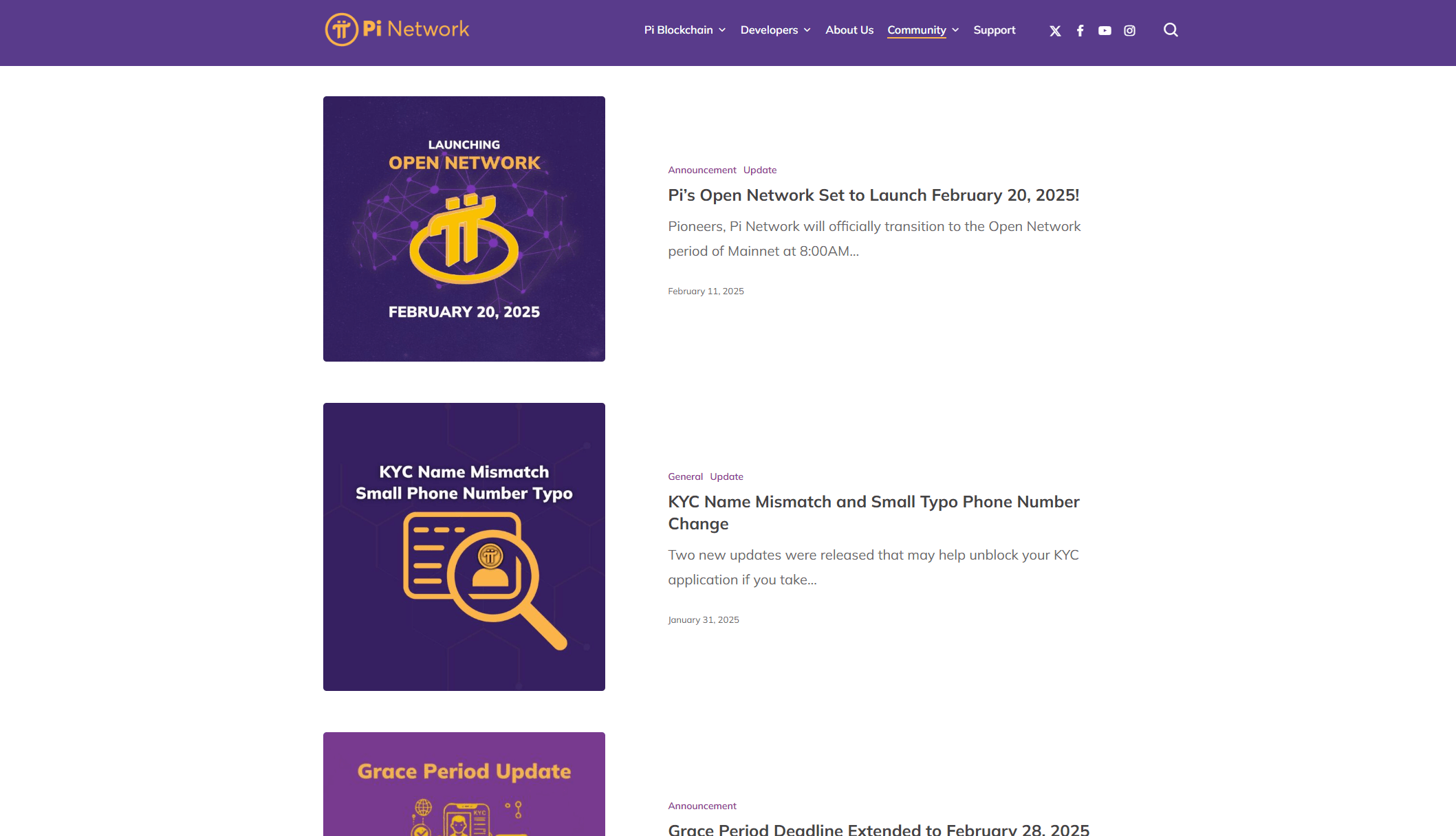Open the Instagram social icon
Screen dimensions: 1456x836
click(x=1130, y=30)
